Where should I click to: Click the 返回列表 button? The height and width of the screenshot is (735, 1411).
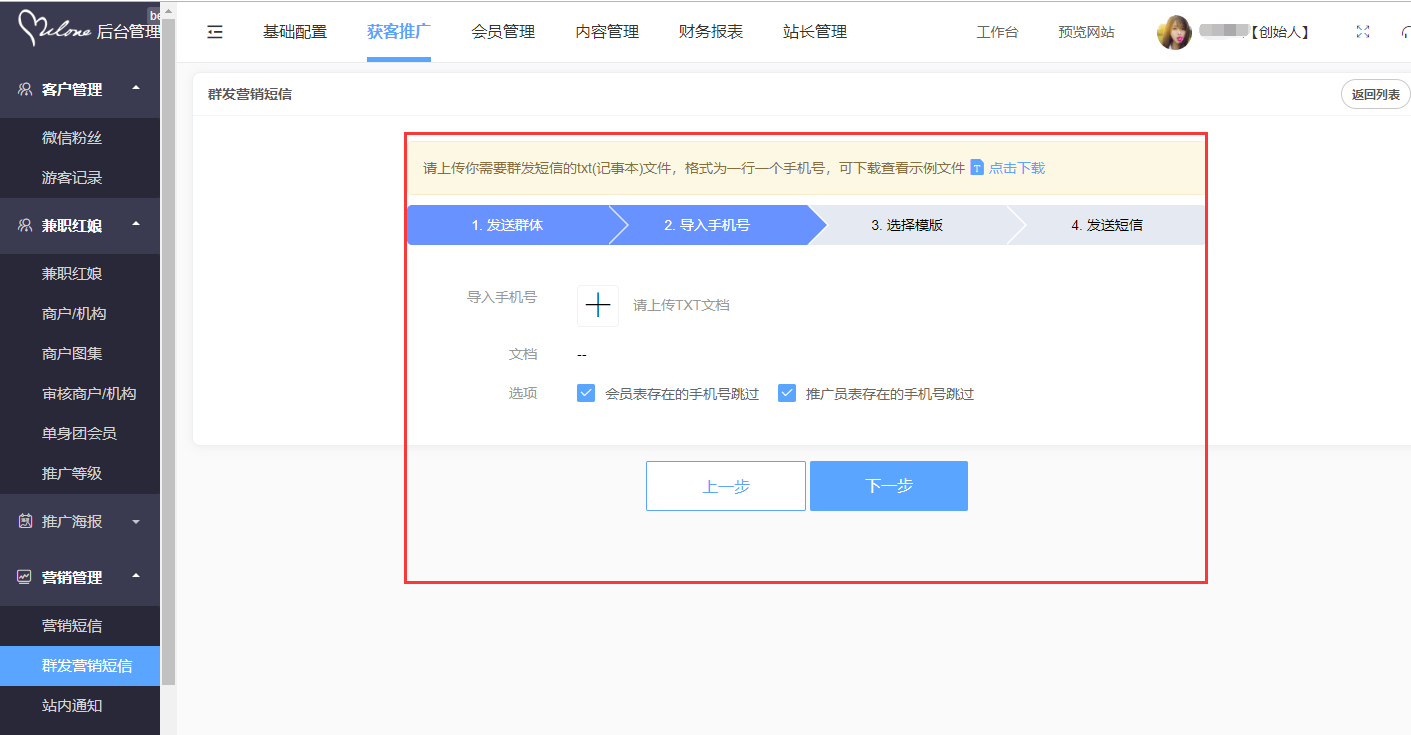point(1376,95)
